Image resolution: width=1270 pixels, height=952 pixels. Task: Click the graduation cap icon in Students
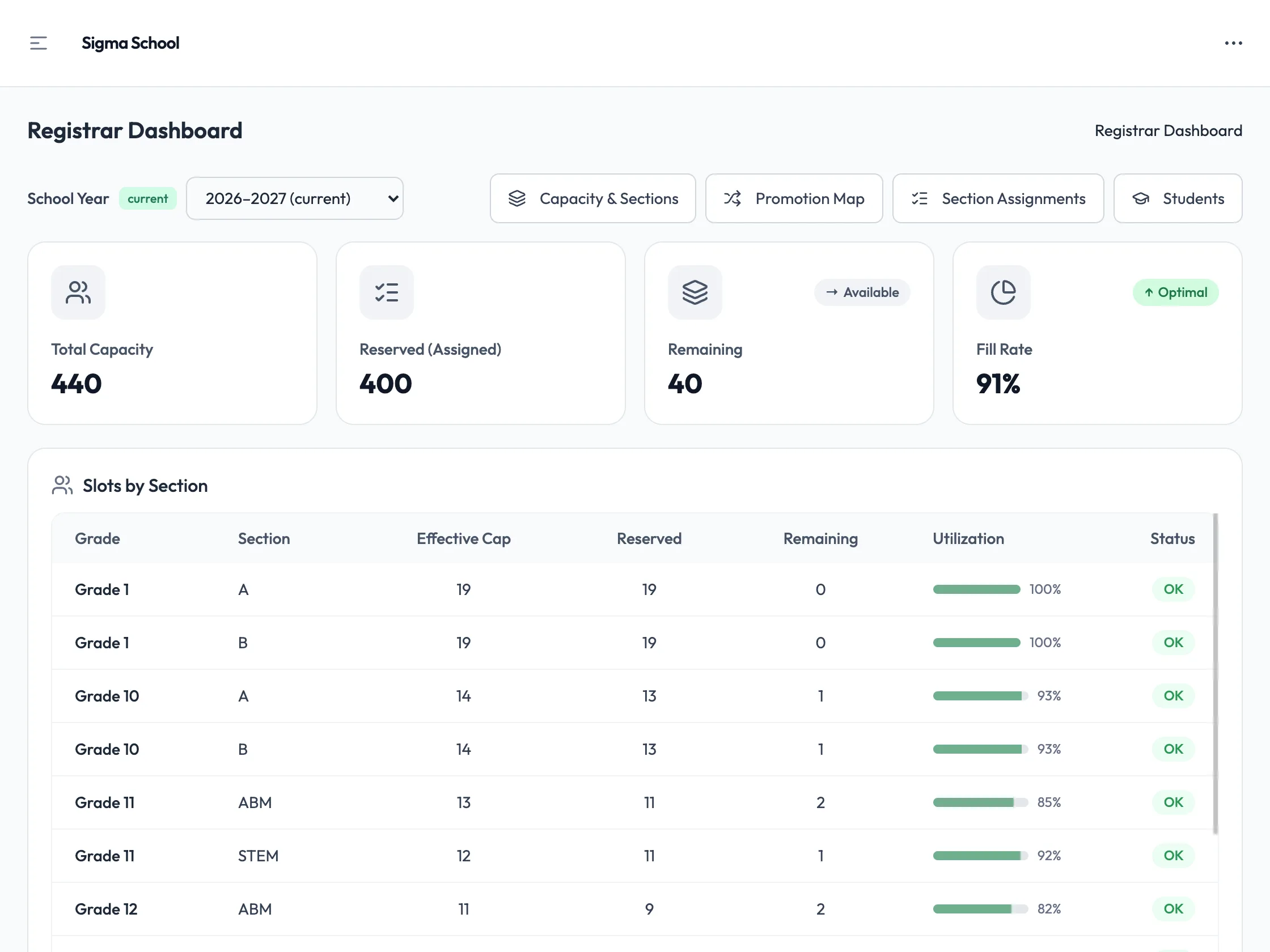(x=1140, y=198)
